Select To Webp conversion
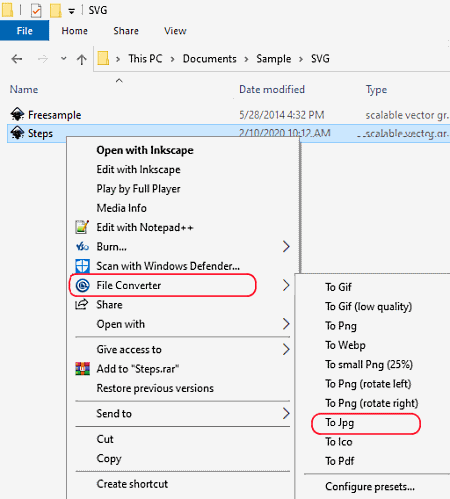The image size is (450, 499). click(x=345, y=345)
